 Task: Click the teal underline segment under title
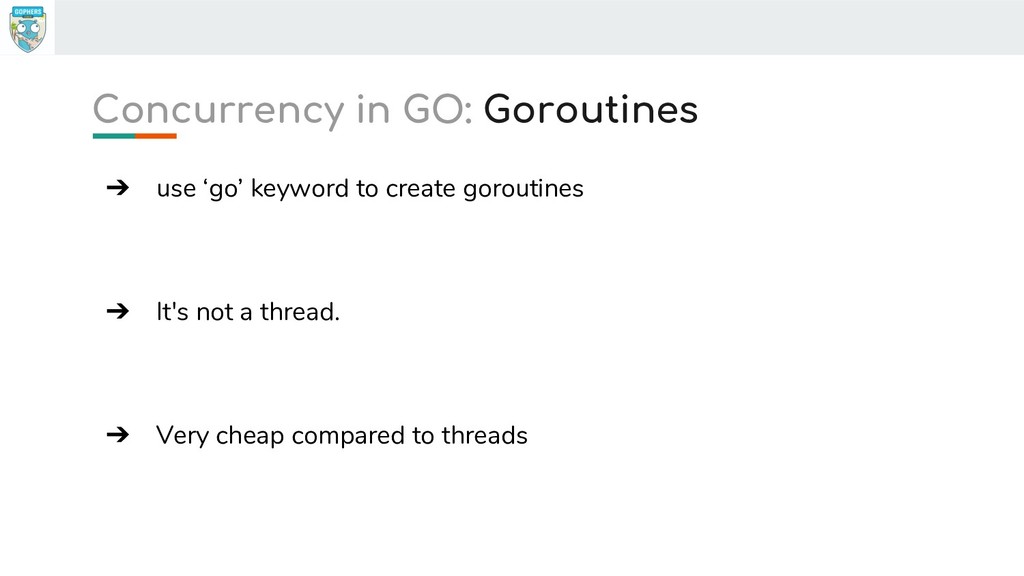point(114,136)
